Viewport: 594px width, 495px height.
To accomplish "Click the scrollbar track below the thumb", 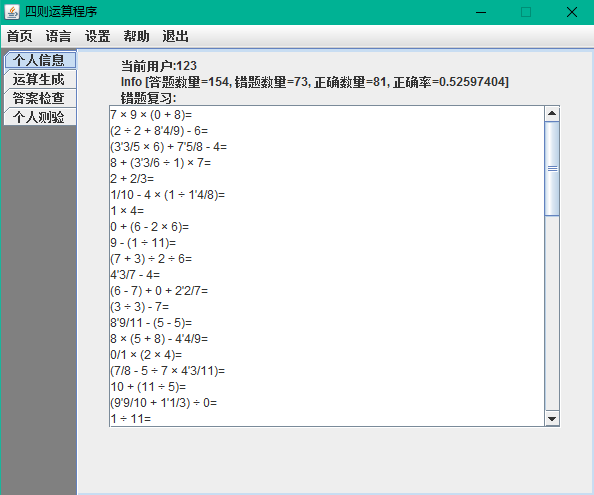I will tap(552, 314).
